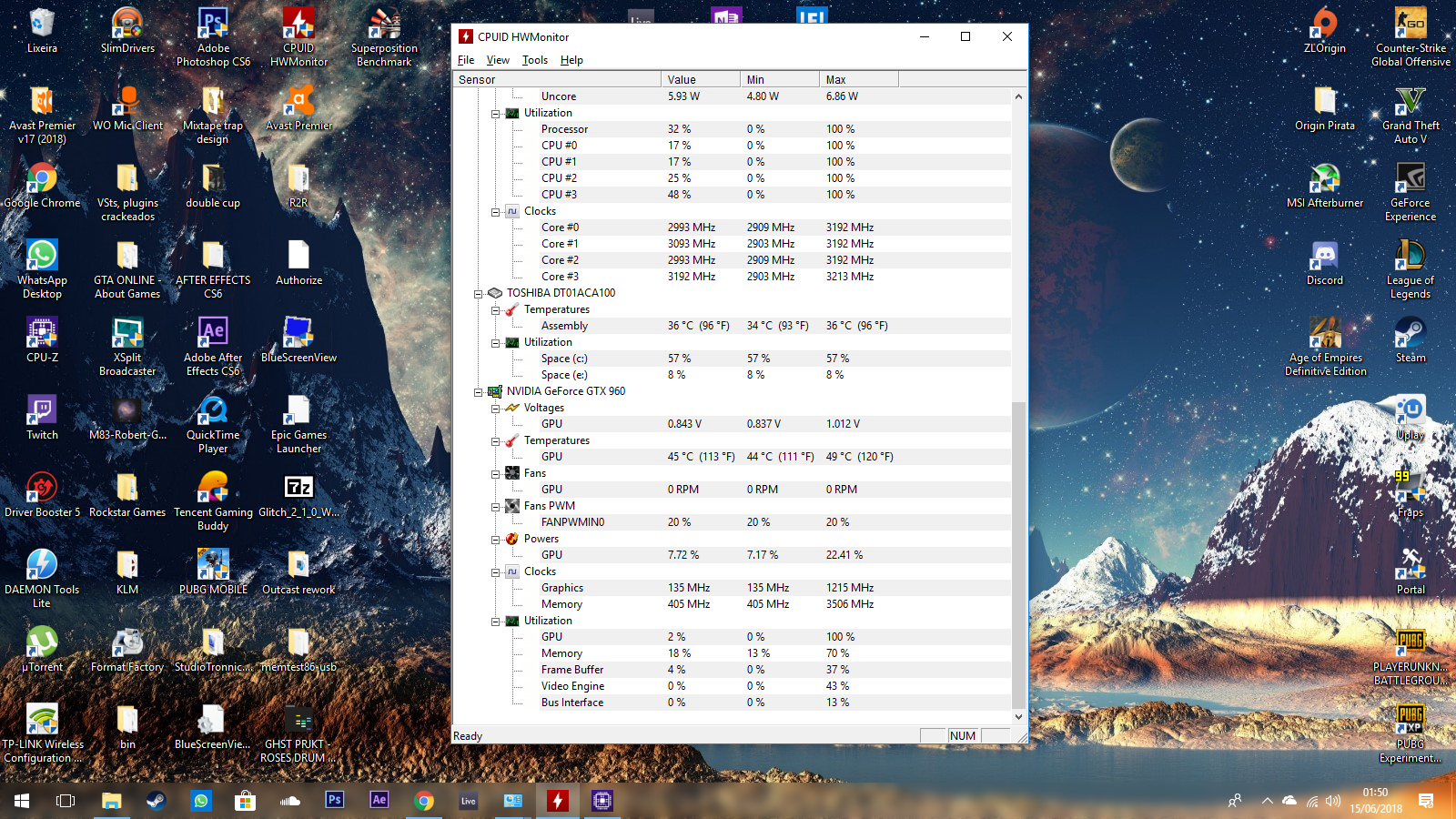The image size is (1456, 819).
Task: Open the Tools menu
Action: coord(535,60)
